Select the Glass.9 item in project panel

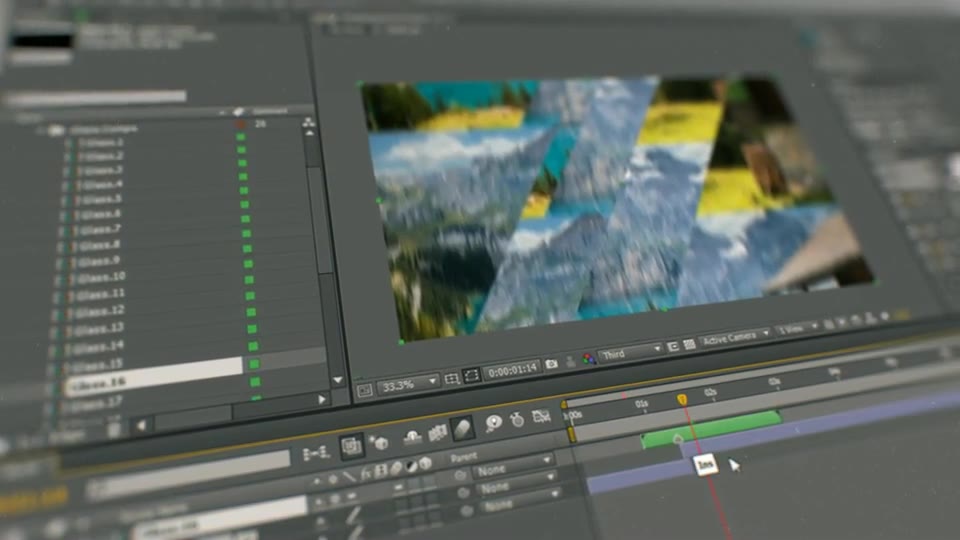[98, 261]
